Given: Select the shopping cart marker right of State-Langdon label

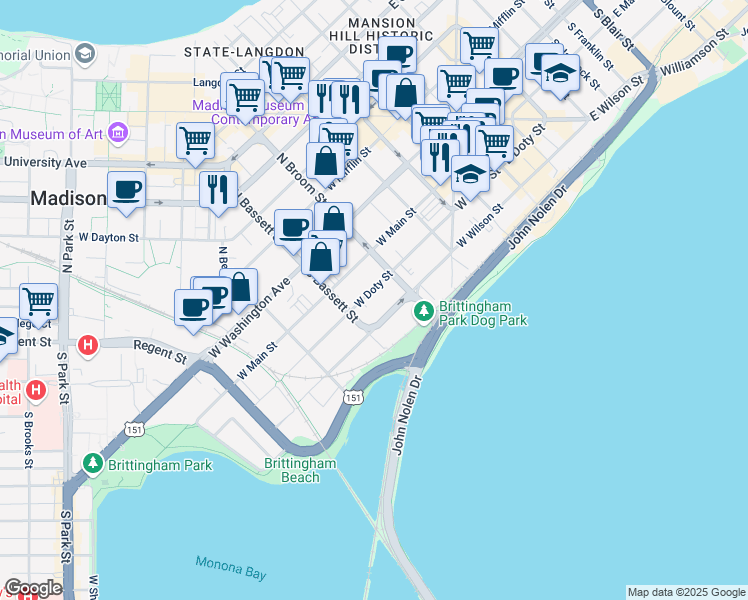Looking at the screenshot, I should 291,78.
